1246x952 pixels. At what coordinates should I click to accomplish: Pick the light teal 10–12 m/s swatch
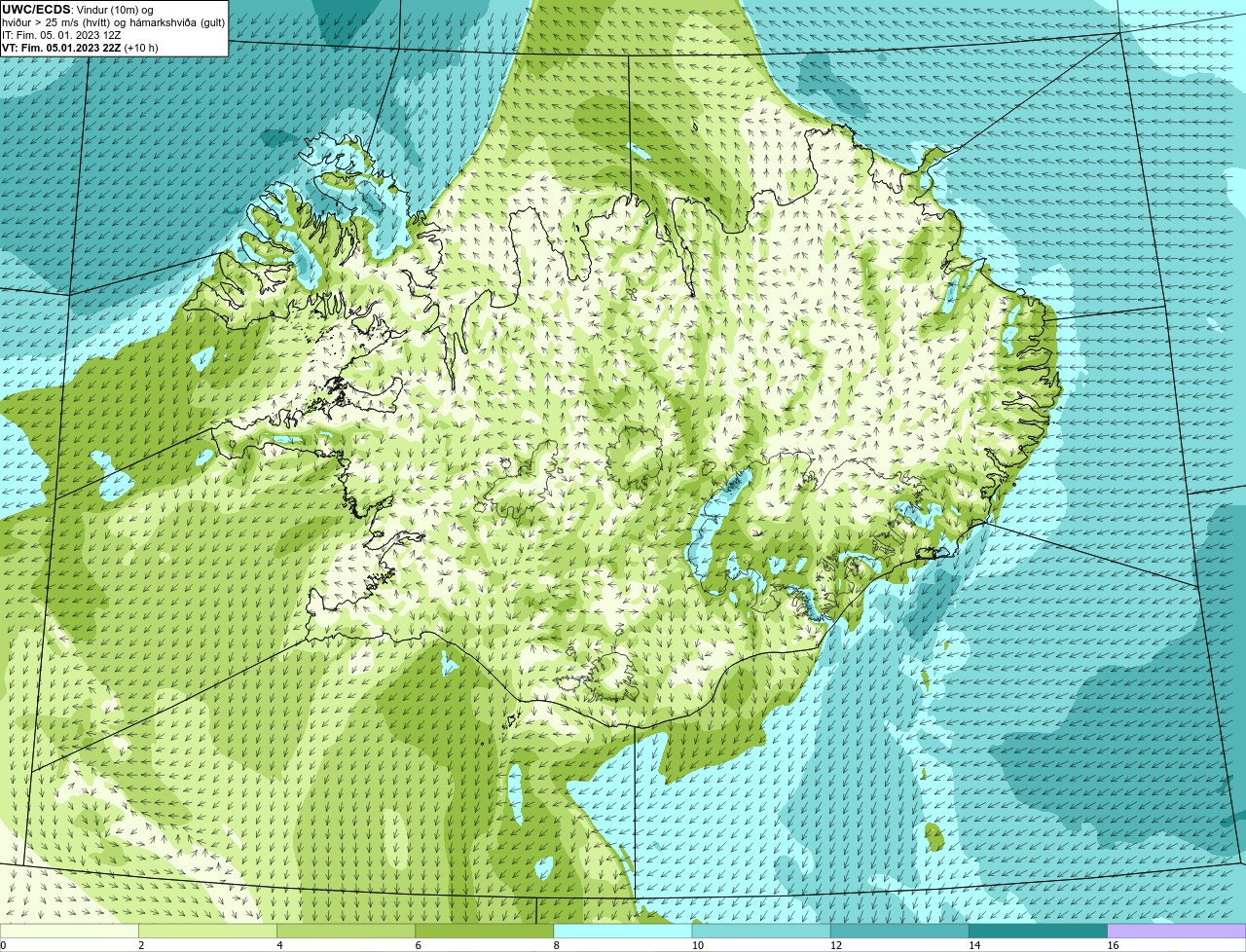(x=761, y=931)
